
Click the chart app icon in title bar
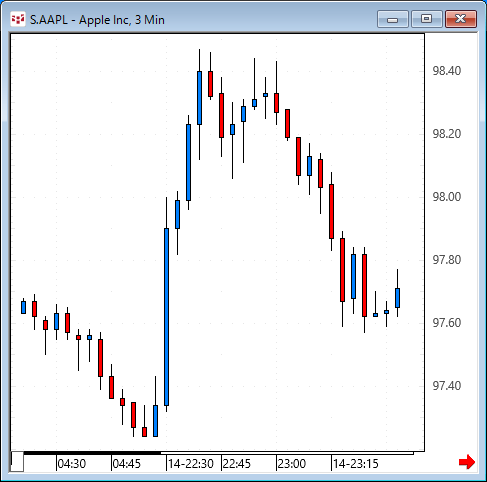[18, 19]
